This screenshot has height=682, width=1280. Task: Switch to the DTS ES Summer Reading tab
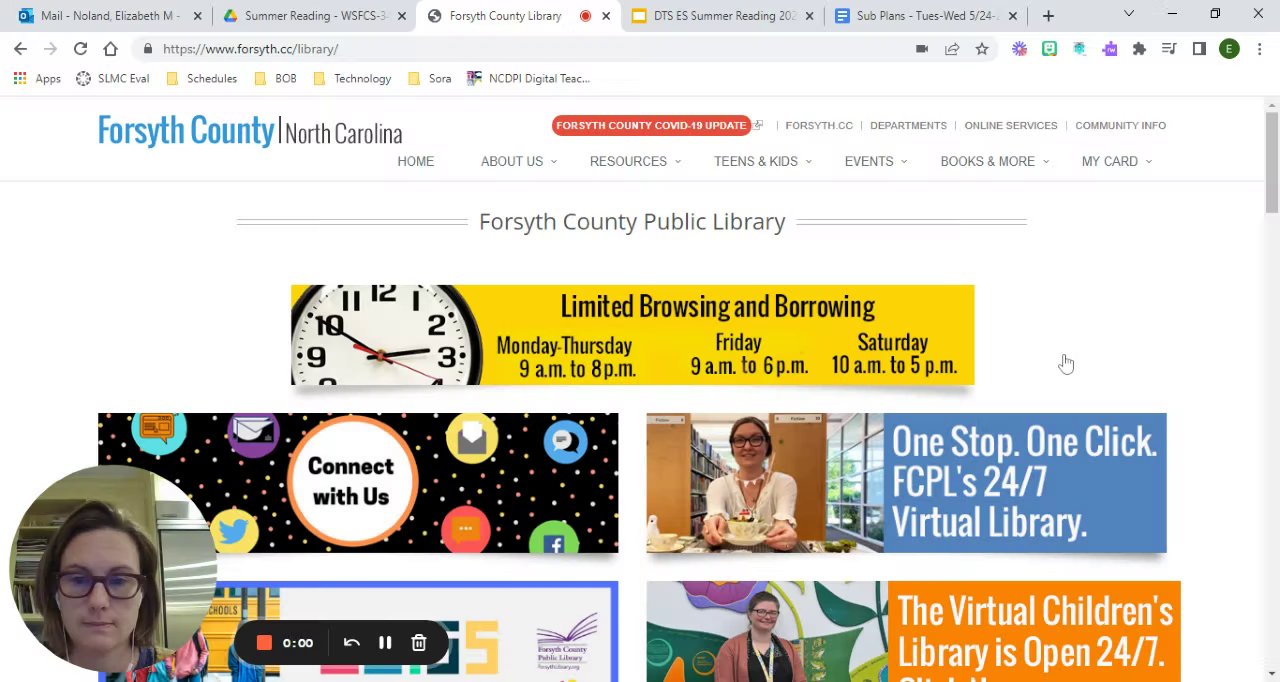click(x=722, y=16)
